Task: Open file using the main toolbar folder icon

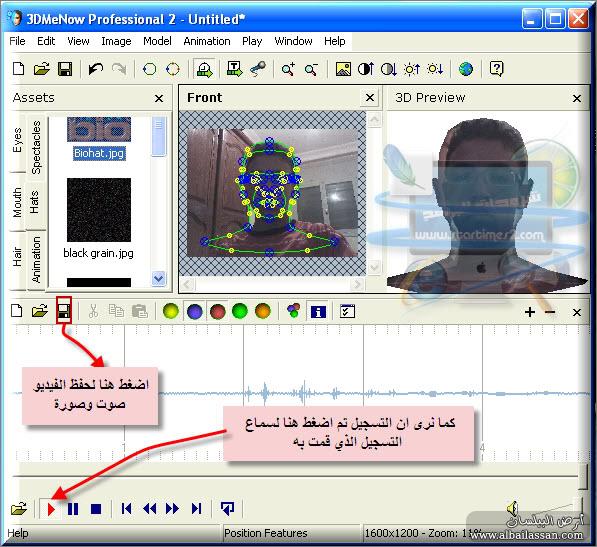Action: click(x=42, y=69)
